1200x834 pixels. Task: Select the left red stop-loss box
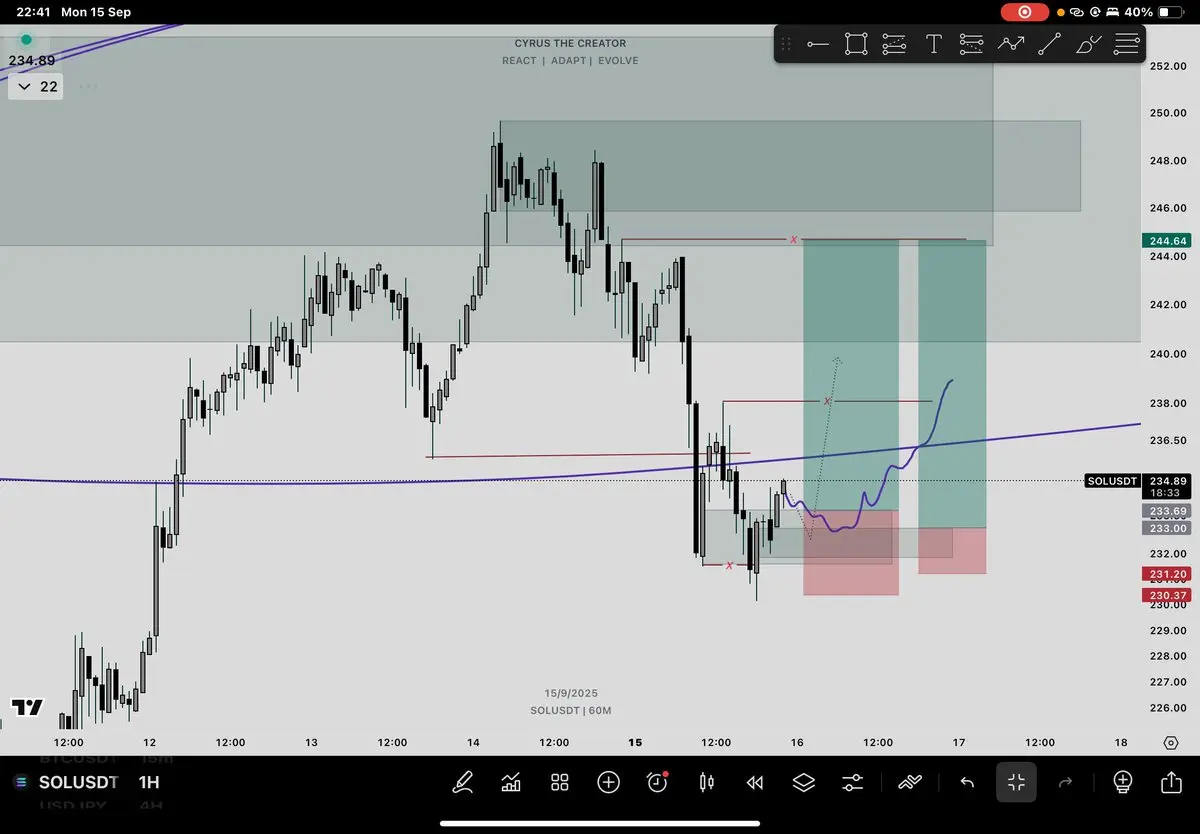[851, 552]
